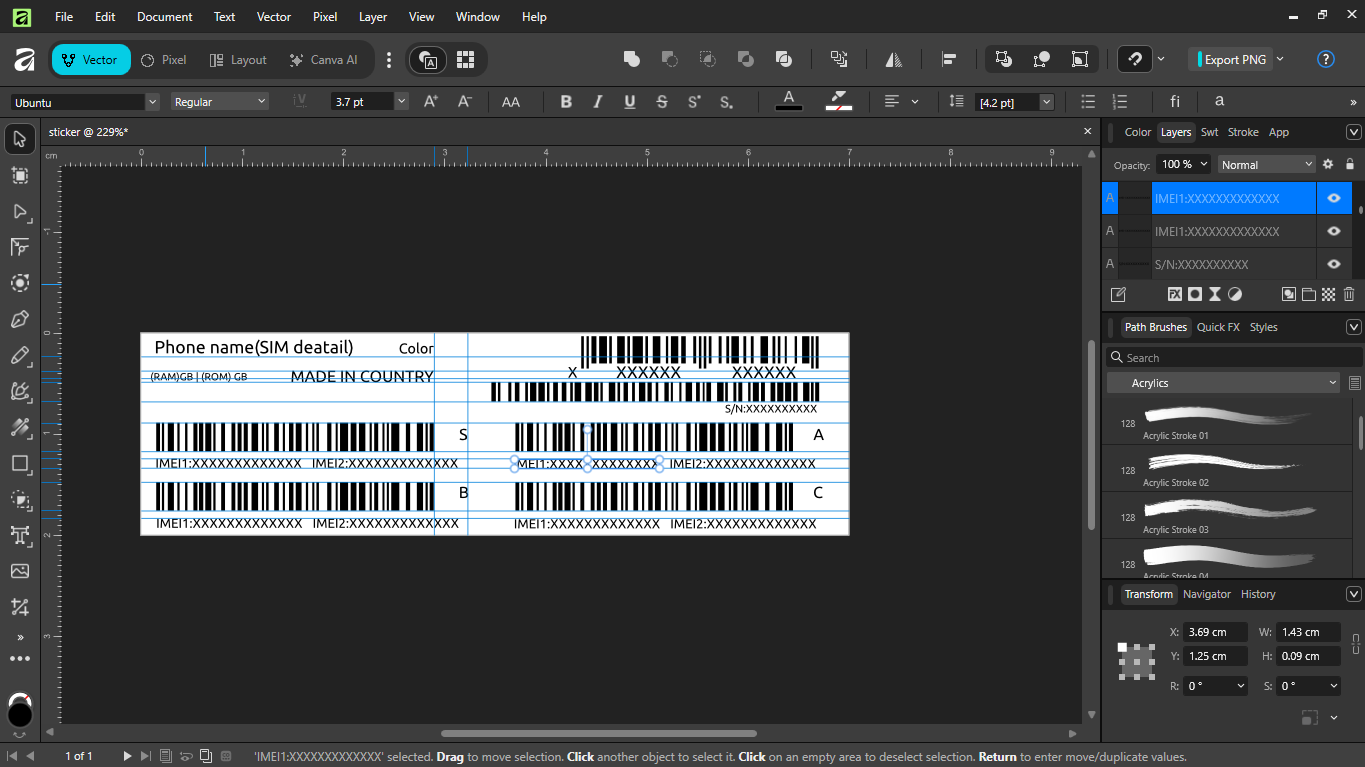
Task: Click the bulleted list icon
Action: (x=1088, y=102)
